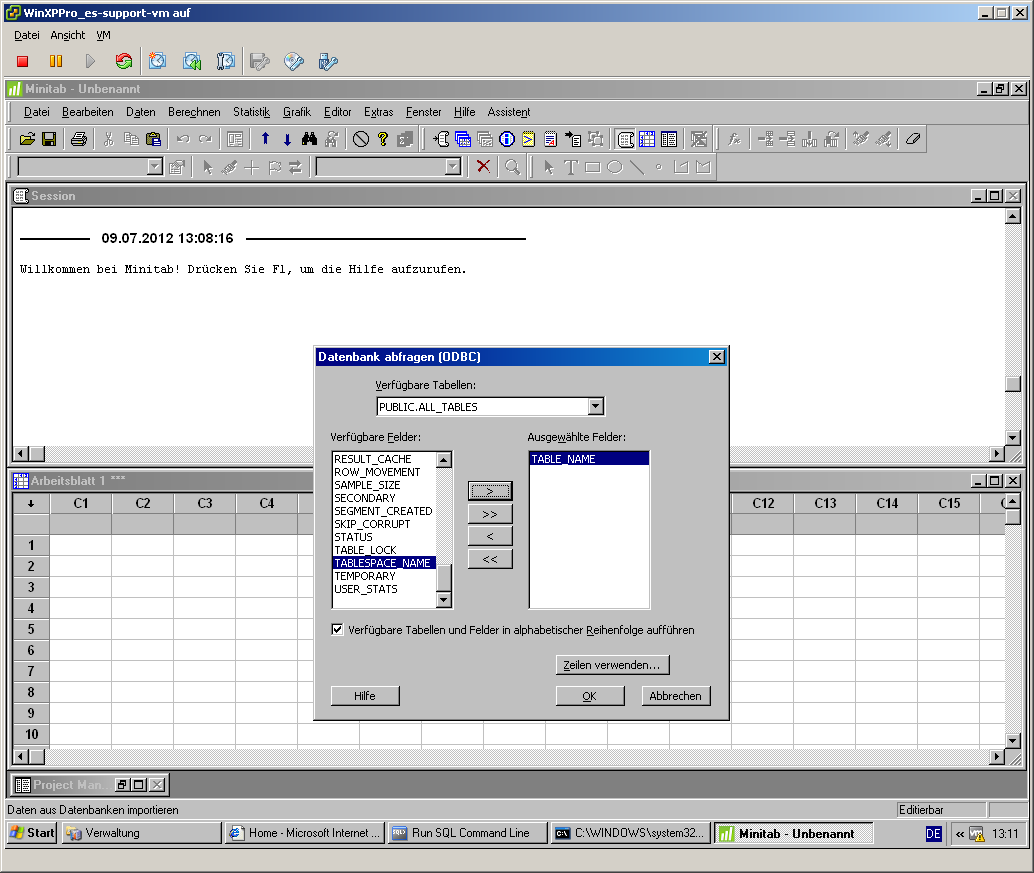Click the Close all graphs toolbar icon
Viewport: 1034px width, 873px height.
(699, 139)
